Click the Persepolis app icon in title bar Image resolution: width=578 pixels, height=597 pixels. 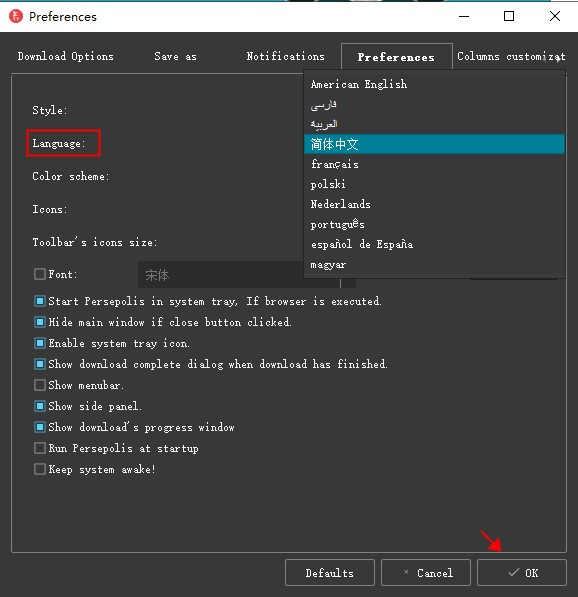tap(16, 16)
